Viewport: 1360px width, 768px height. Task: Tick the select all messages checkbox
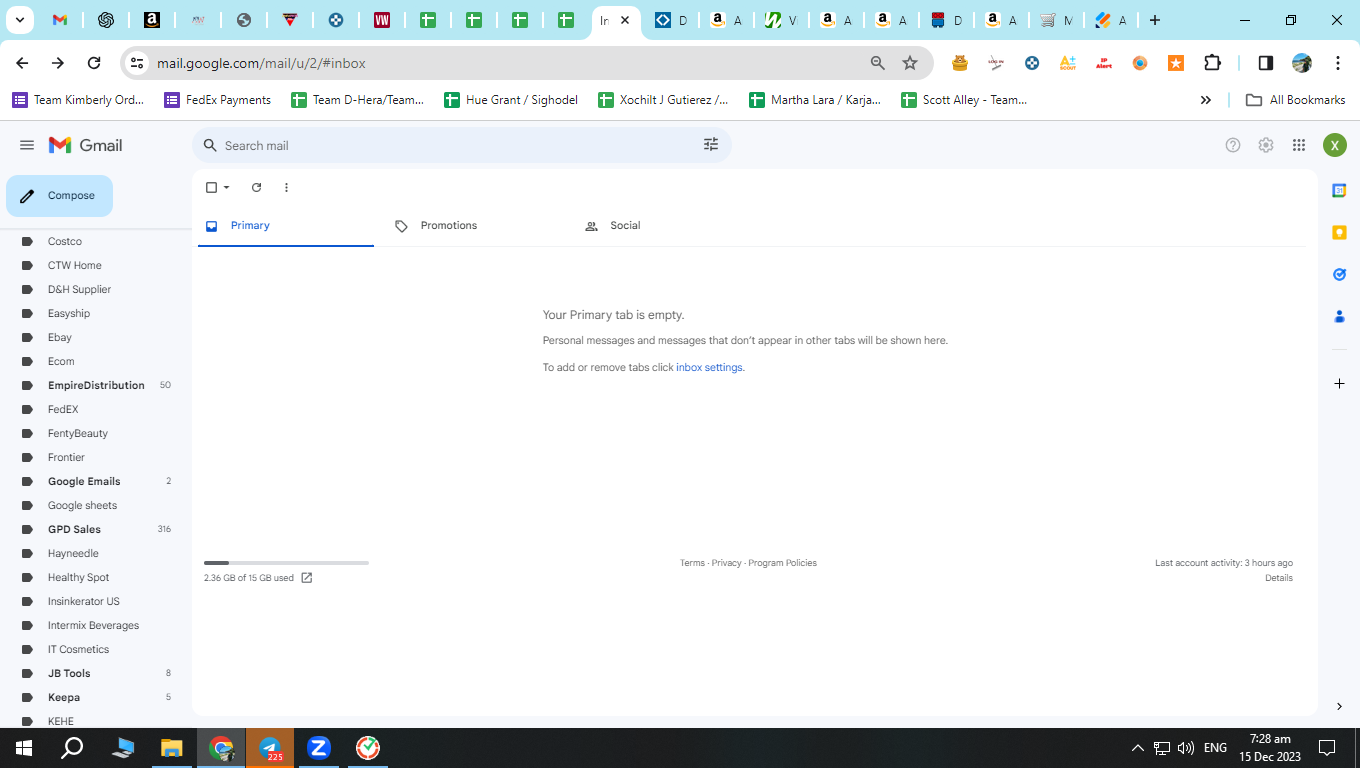point(211,187)
